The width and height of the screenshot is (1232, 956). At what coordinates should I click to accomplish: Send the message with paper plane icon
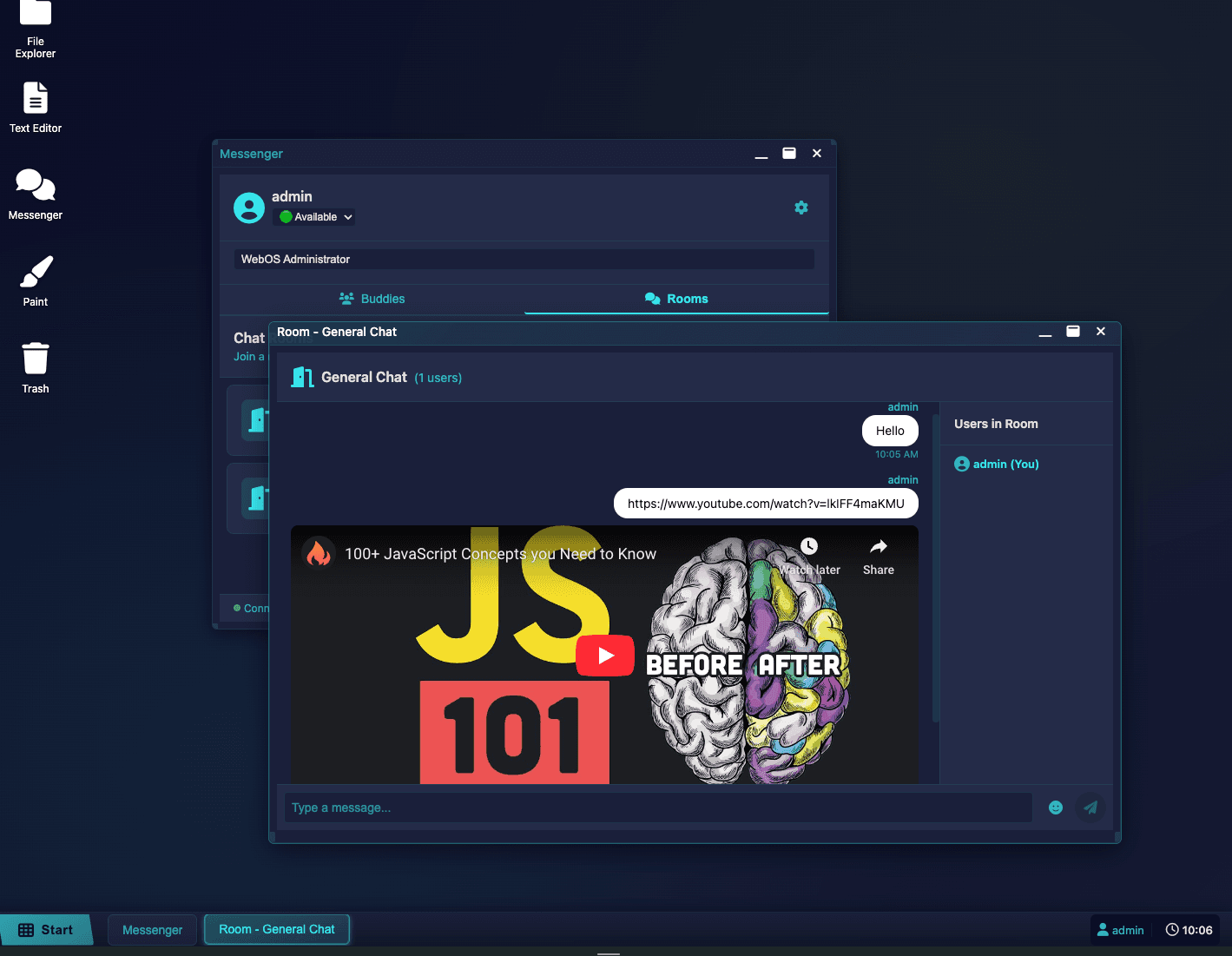[x=1090, y=808]
